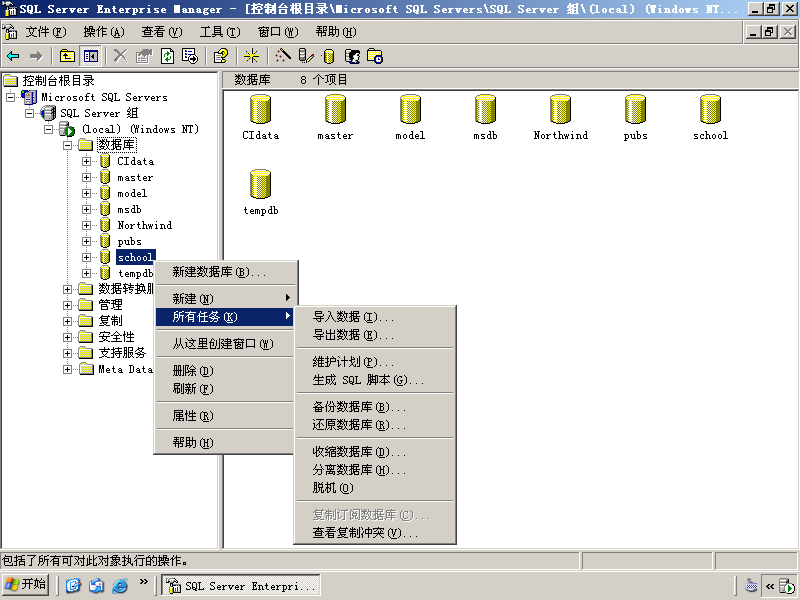The width and height of the screenshot is (800, 600).
Task: Select 查看复制冲突(V)... from submenu
Action: [374, 533]
